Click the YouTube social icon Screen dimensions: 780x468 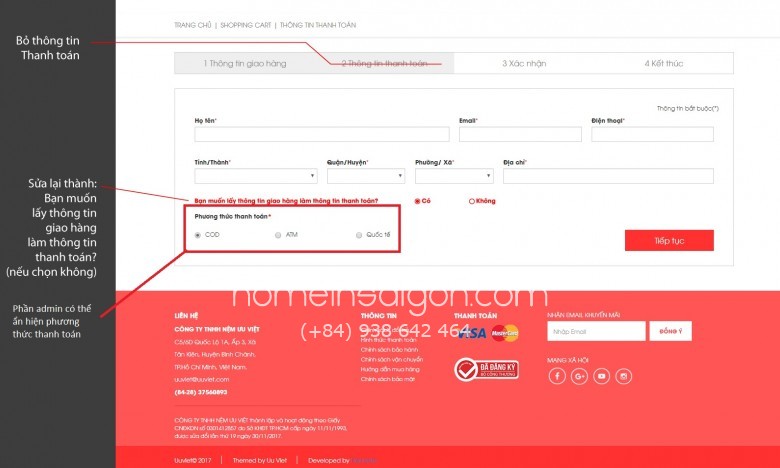click(x=601, y=376)
